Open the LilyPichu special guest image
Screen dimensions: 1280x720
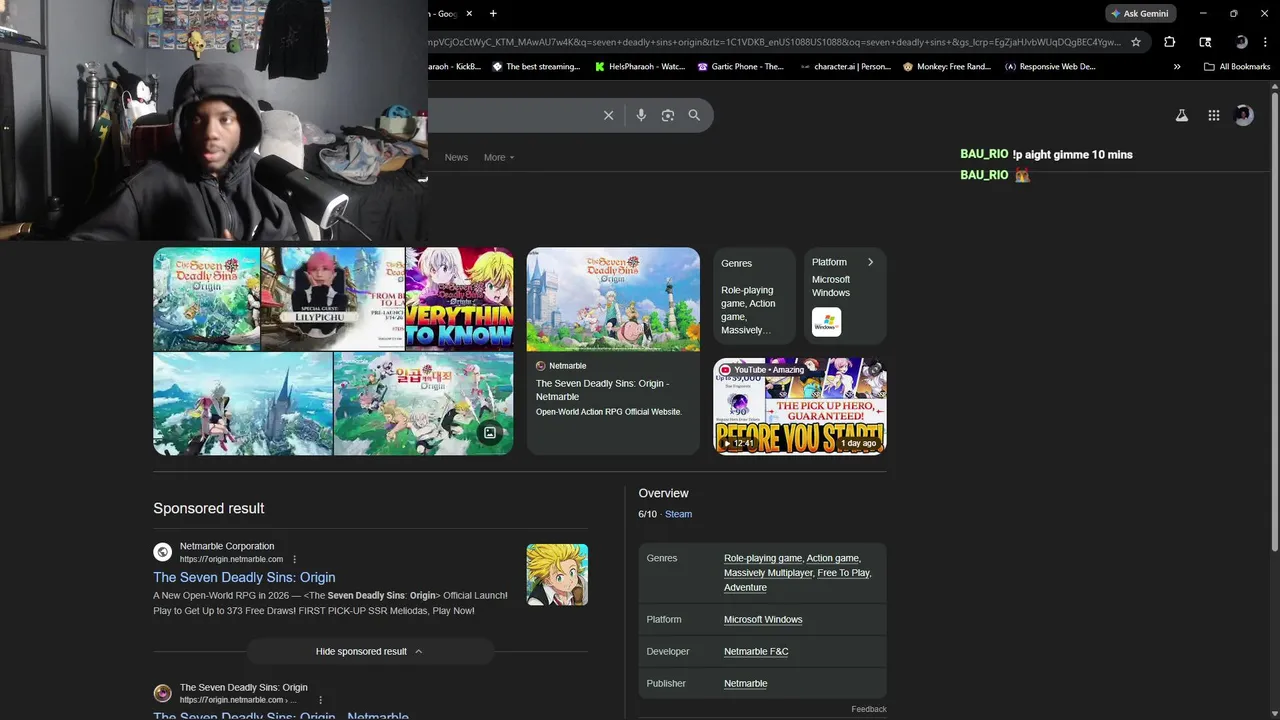[x=333, y=299]
